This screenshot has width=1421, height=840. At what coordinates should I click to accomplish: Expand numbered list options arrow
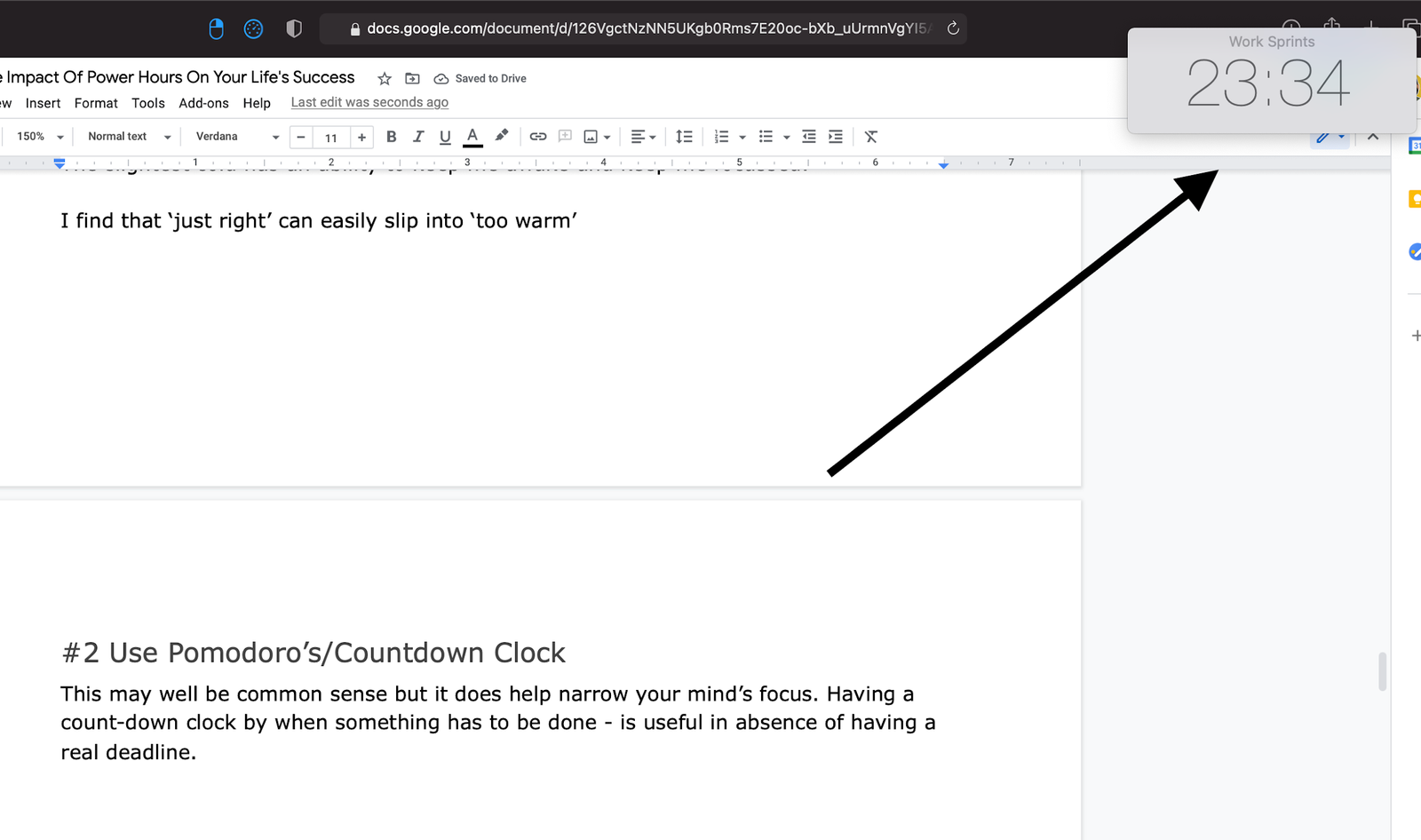(742, 138)
